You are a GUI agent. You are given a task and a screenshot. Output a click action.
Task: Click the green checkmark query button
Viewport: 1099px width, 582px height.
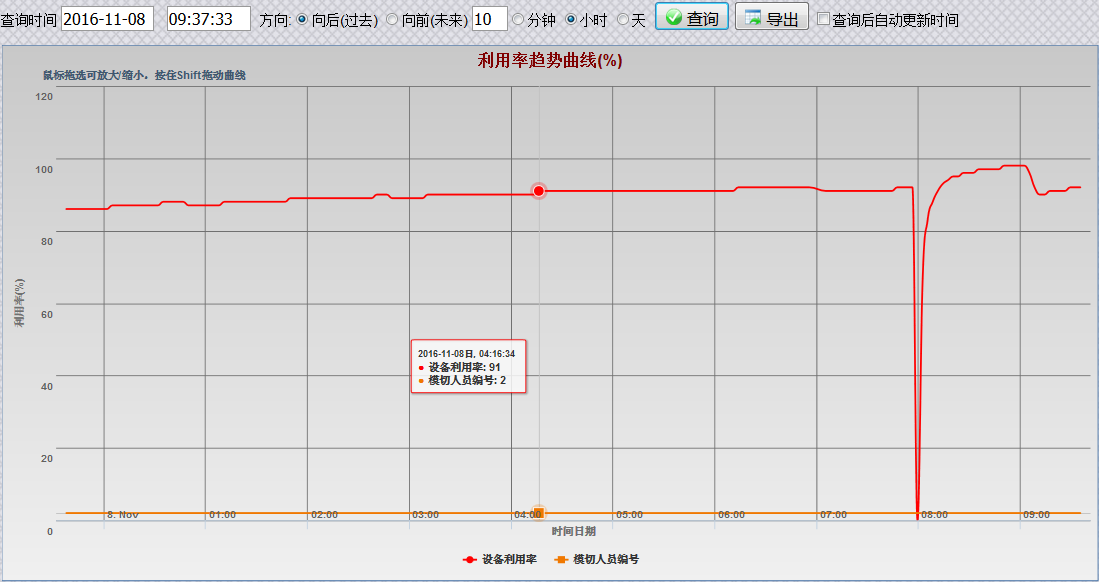click(x=691, y=17)
